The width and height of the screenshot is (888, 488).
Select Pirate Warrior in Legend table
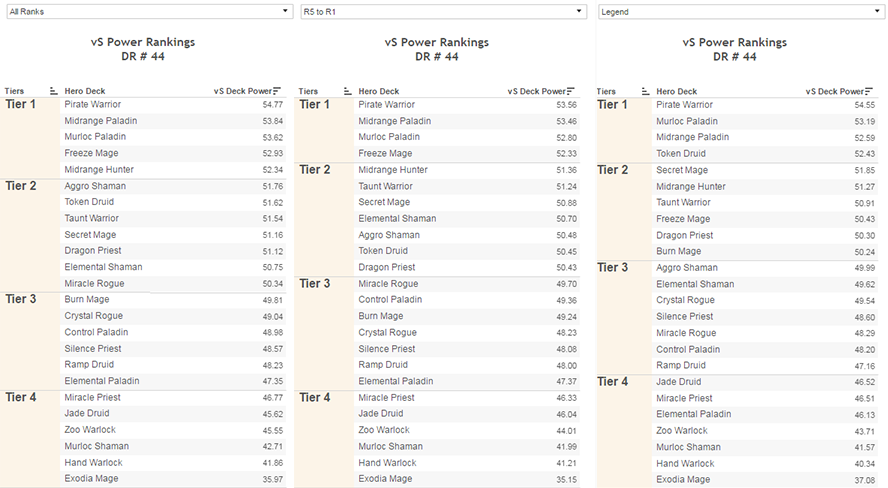pyautogui.click(x=685, y=105)
